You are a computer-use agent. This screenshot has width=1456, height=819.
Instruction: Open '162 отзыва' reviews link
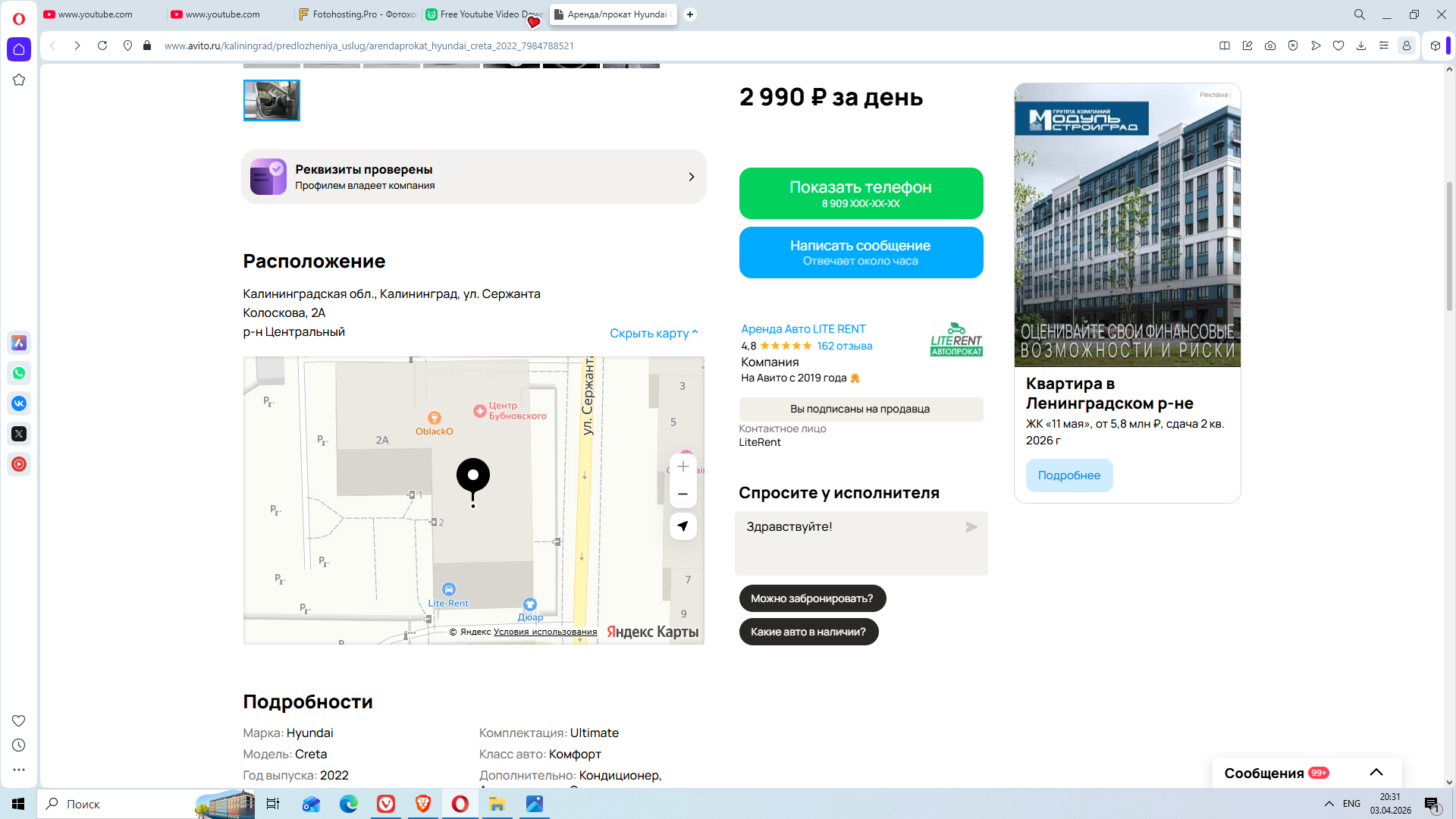tap(844, 346)
